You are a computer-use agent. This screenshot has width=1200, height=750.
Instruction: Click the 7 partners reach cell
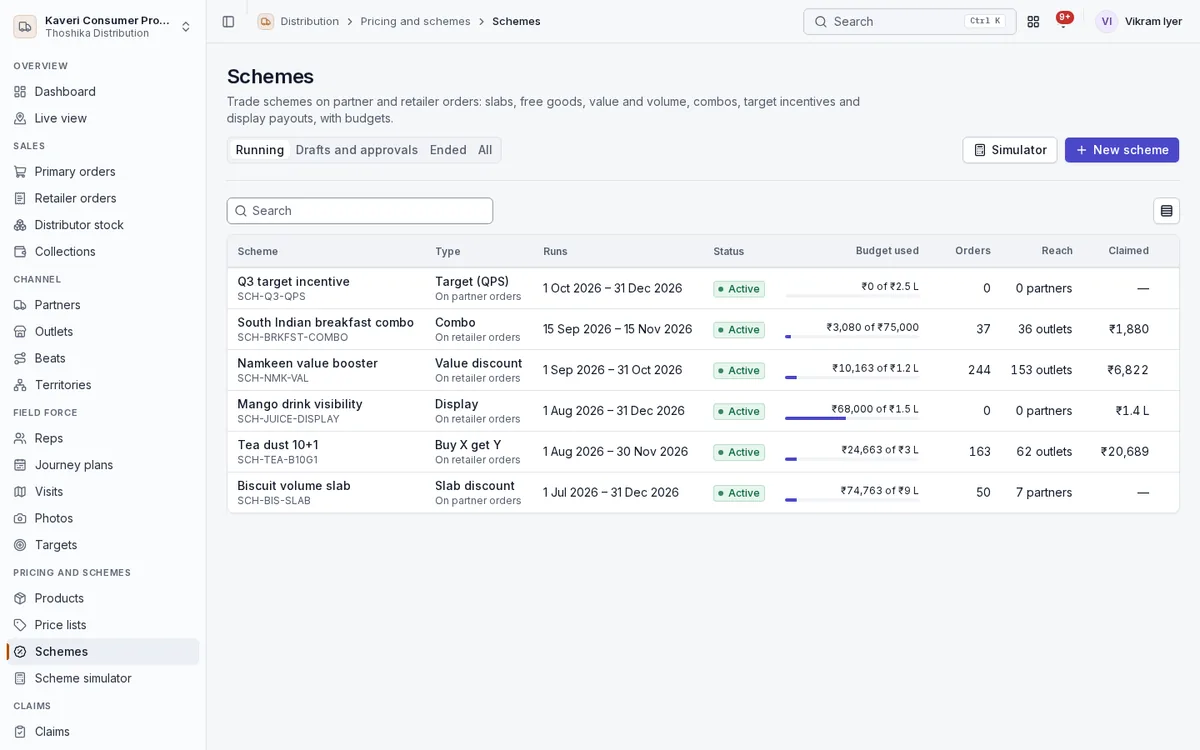(x=1044, y=492)
